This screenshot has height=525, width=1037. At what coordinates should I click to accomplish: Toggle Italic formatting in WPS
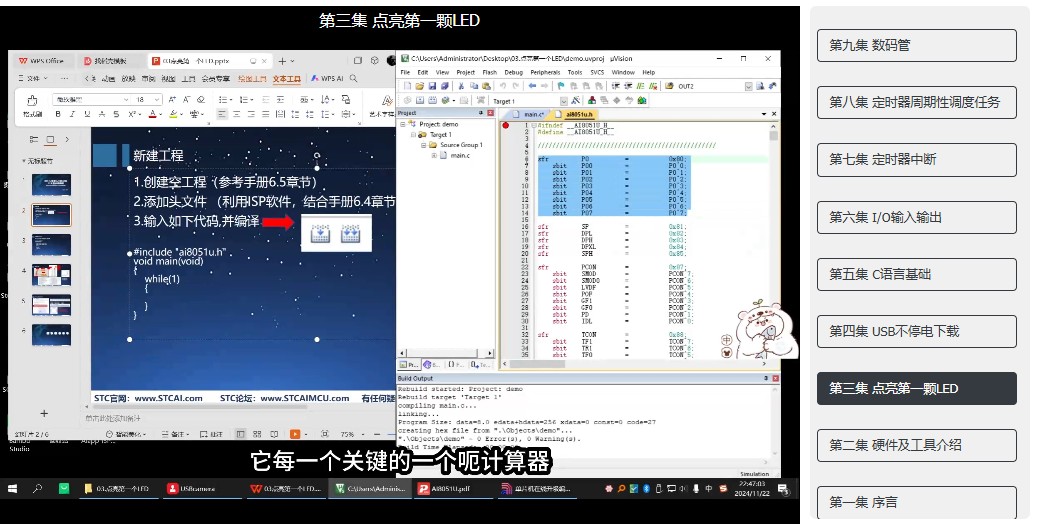[x=72, y=114]
